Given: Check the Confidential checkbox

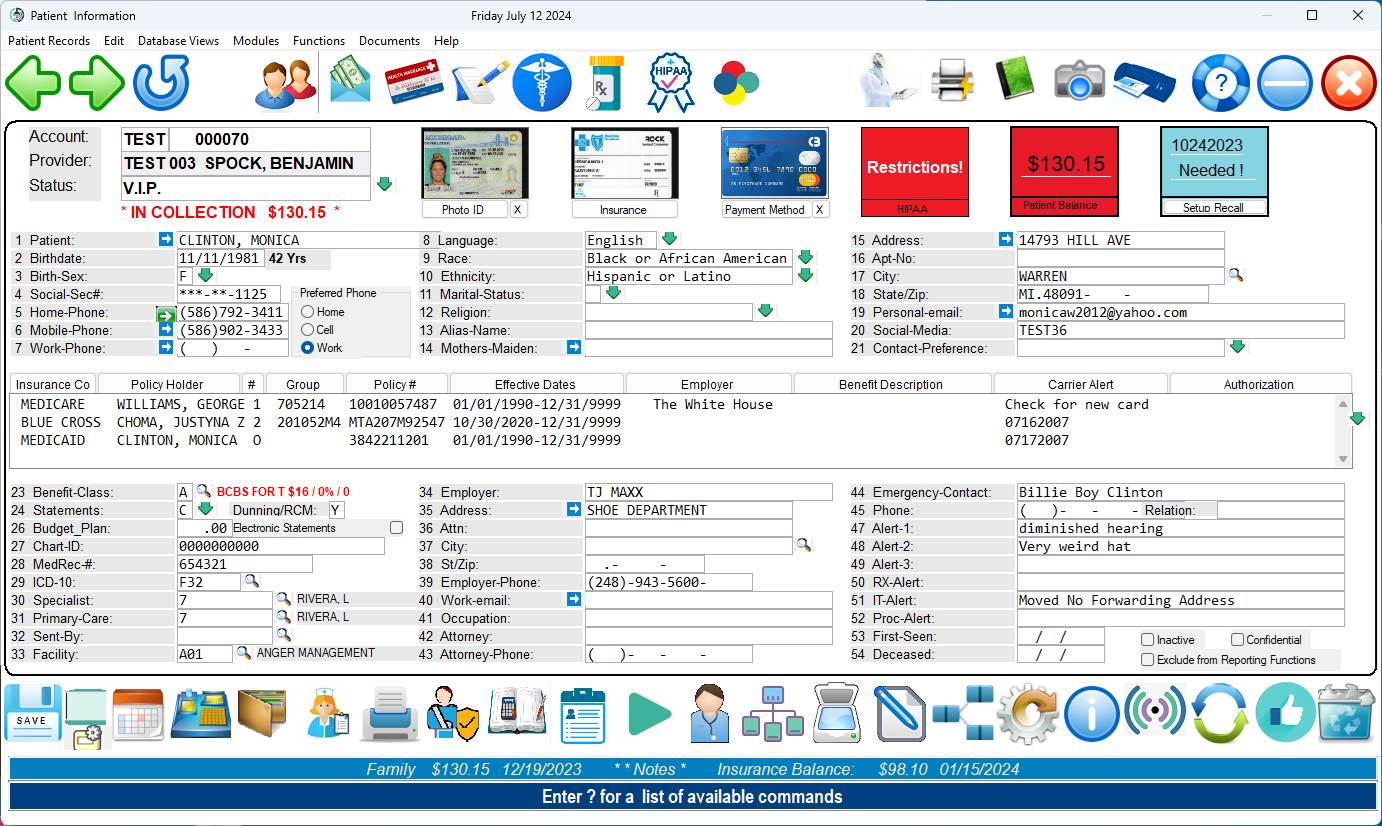Looking at the screenshot, I should point(1237,640).
